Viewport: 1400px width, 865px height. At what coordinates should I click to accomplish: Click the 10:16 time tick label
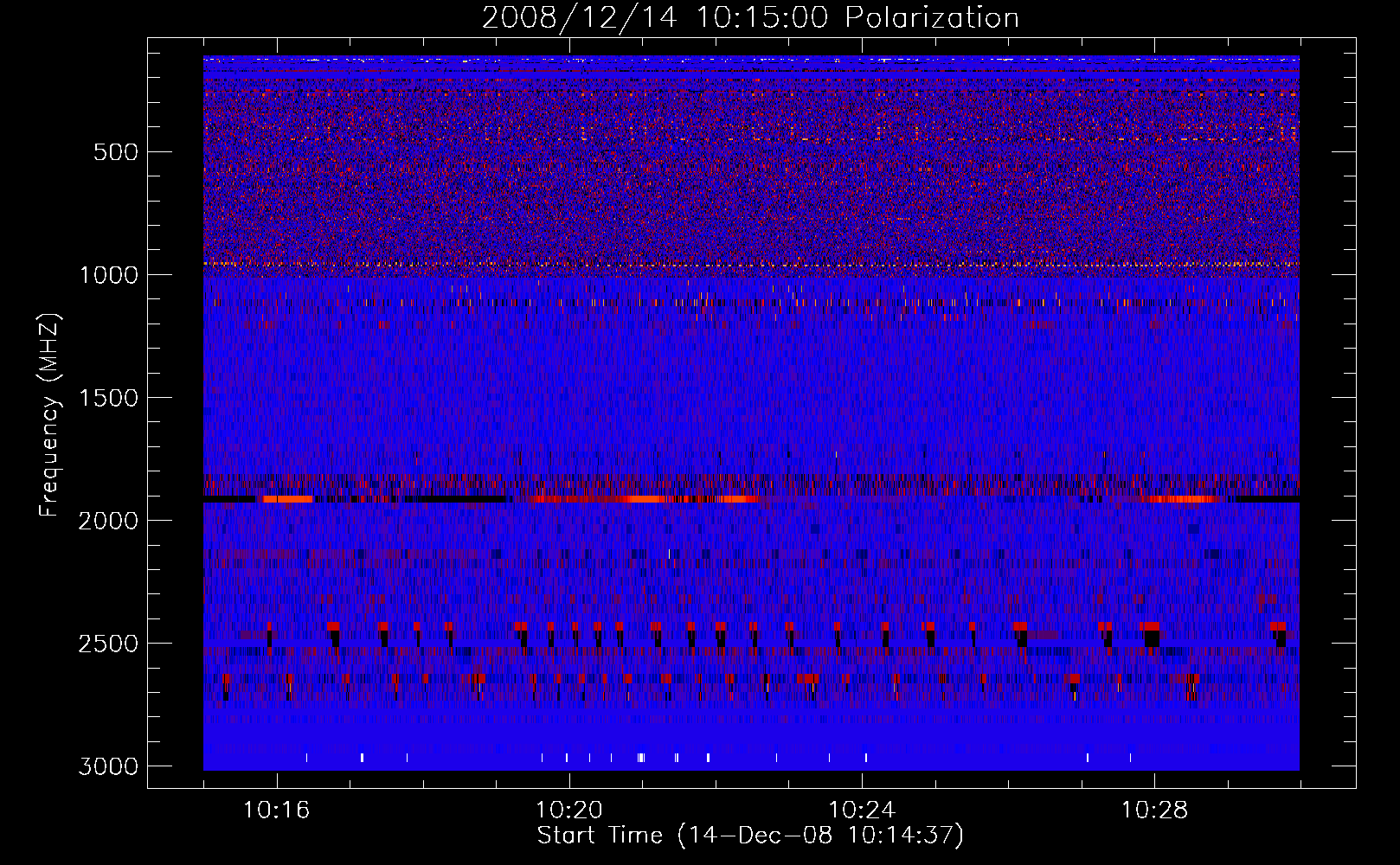click(x=277, y=811)
